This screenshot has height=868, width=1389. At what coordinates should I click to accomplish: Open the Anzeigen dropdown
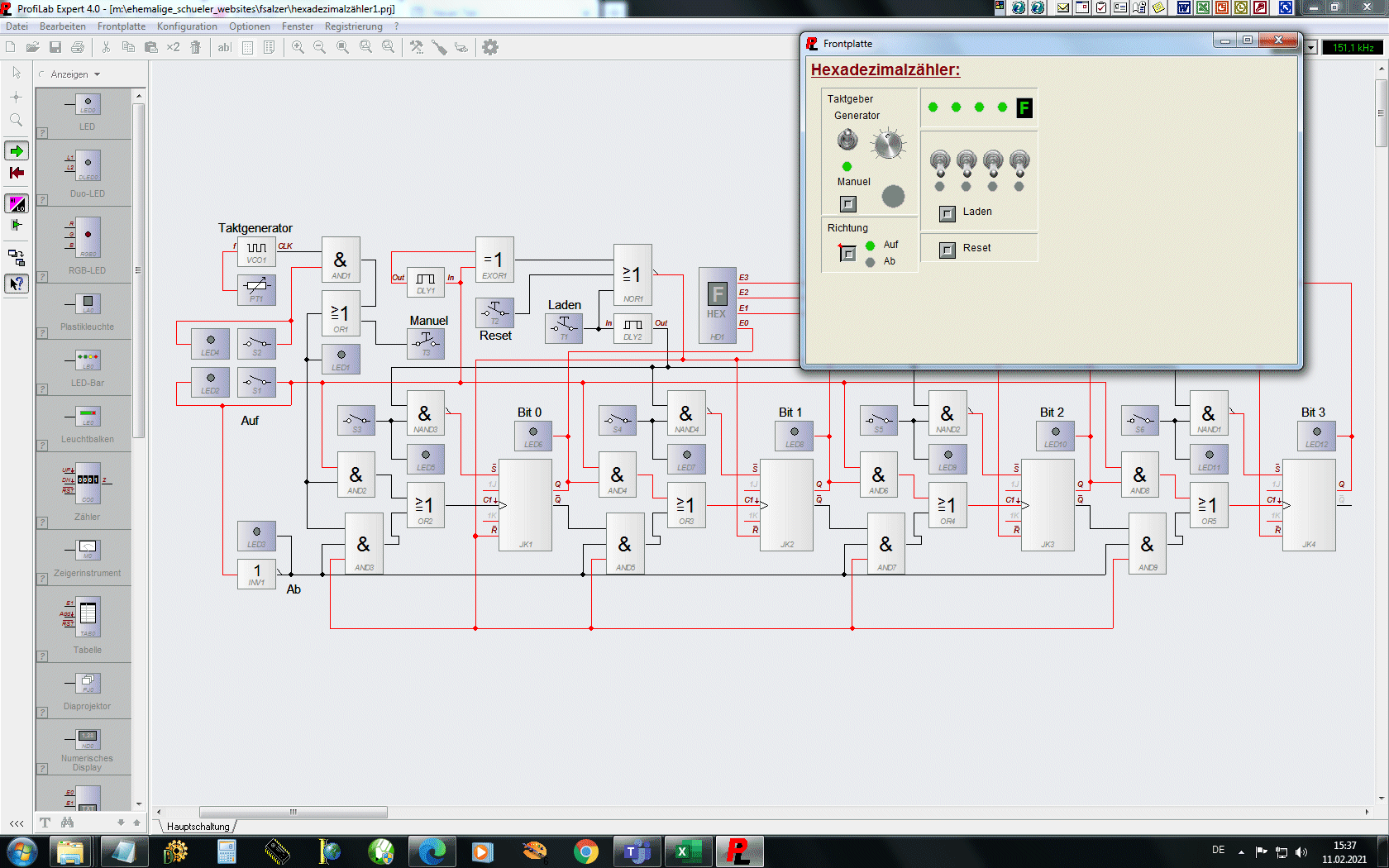pyautogui.click(x=97, y=74)
